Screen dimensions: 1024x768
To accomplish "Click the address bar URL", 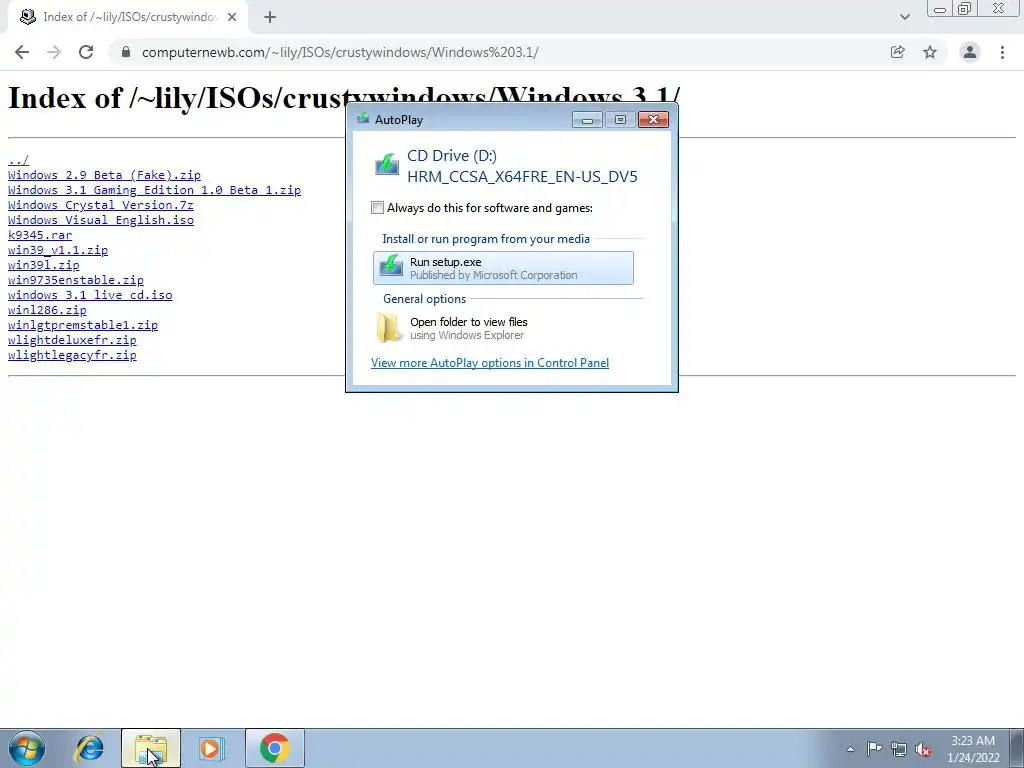I will pos(340,52).
